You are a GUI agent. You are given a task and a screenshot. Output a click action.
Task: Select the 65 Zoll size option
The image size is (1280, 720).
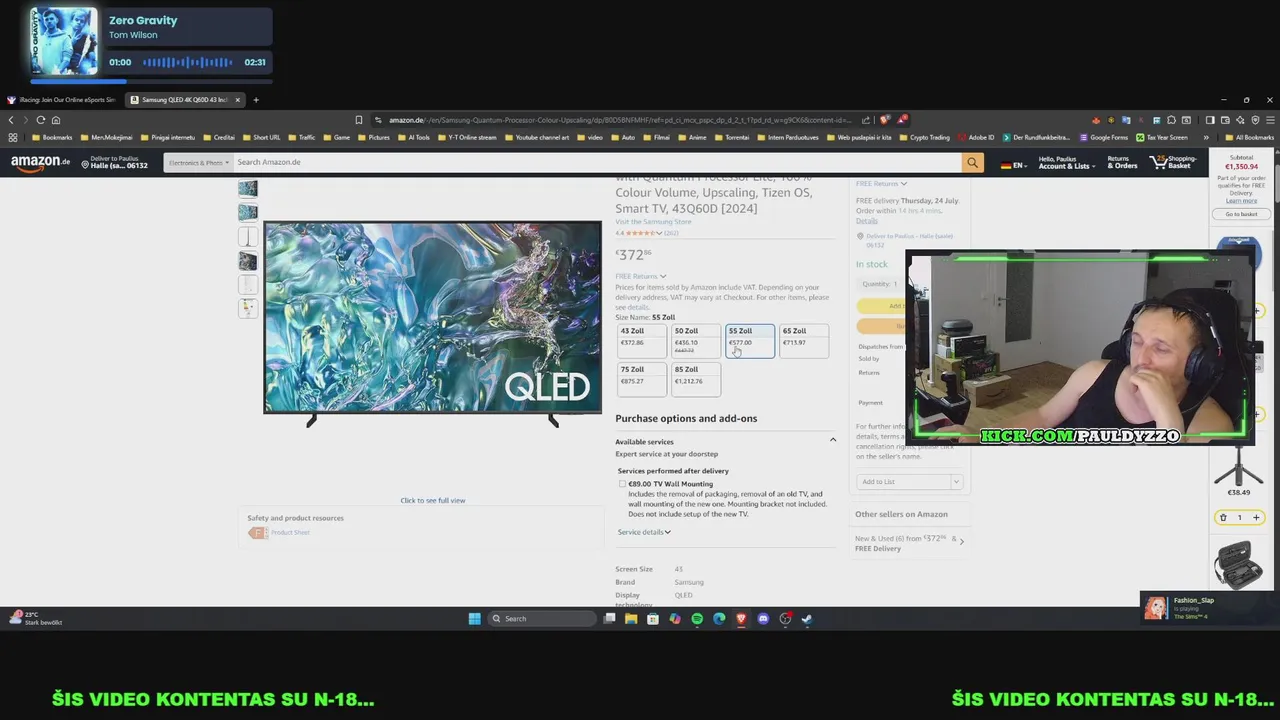tap(803, 340)
